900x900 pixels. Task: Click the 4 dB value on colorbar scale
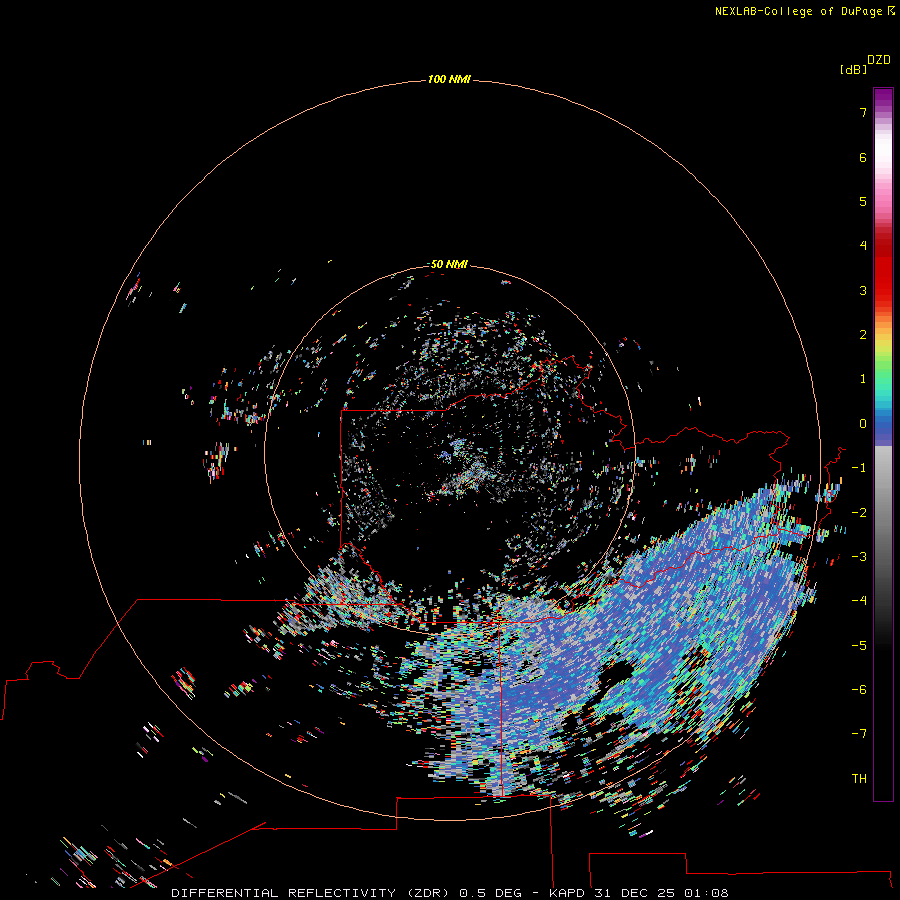pyautogui.click(x=863, y=245)
